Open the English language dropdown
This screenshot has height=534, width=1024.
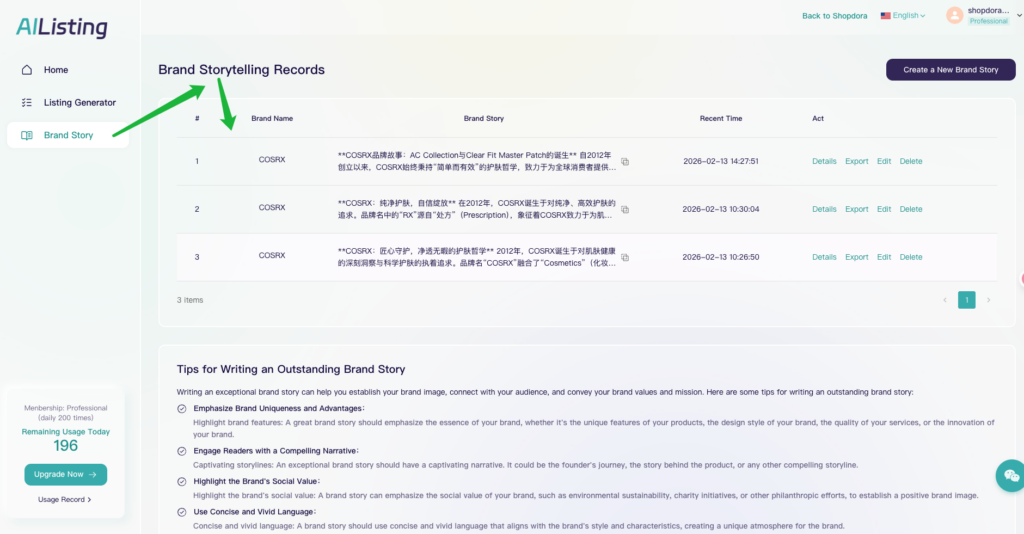click(x=903, y=16)
